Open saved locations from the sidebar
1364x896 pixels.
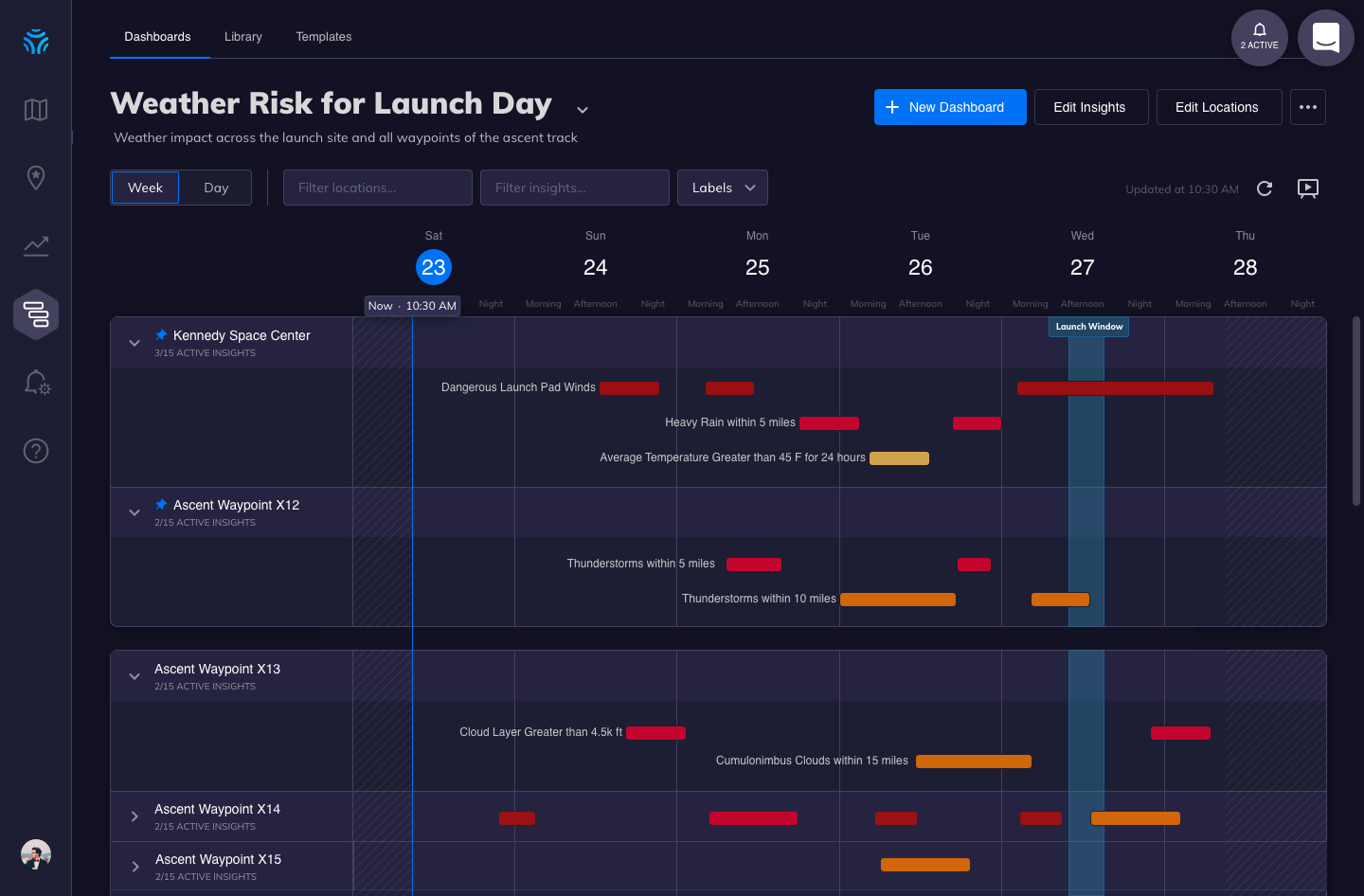click(x=35, y=178)
